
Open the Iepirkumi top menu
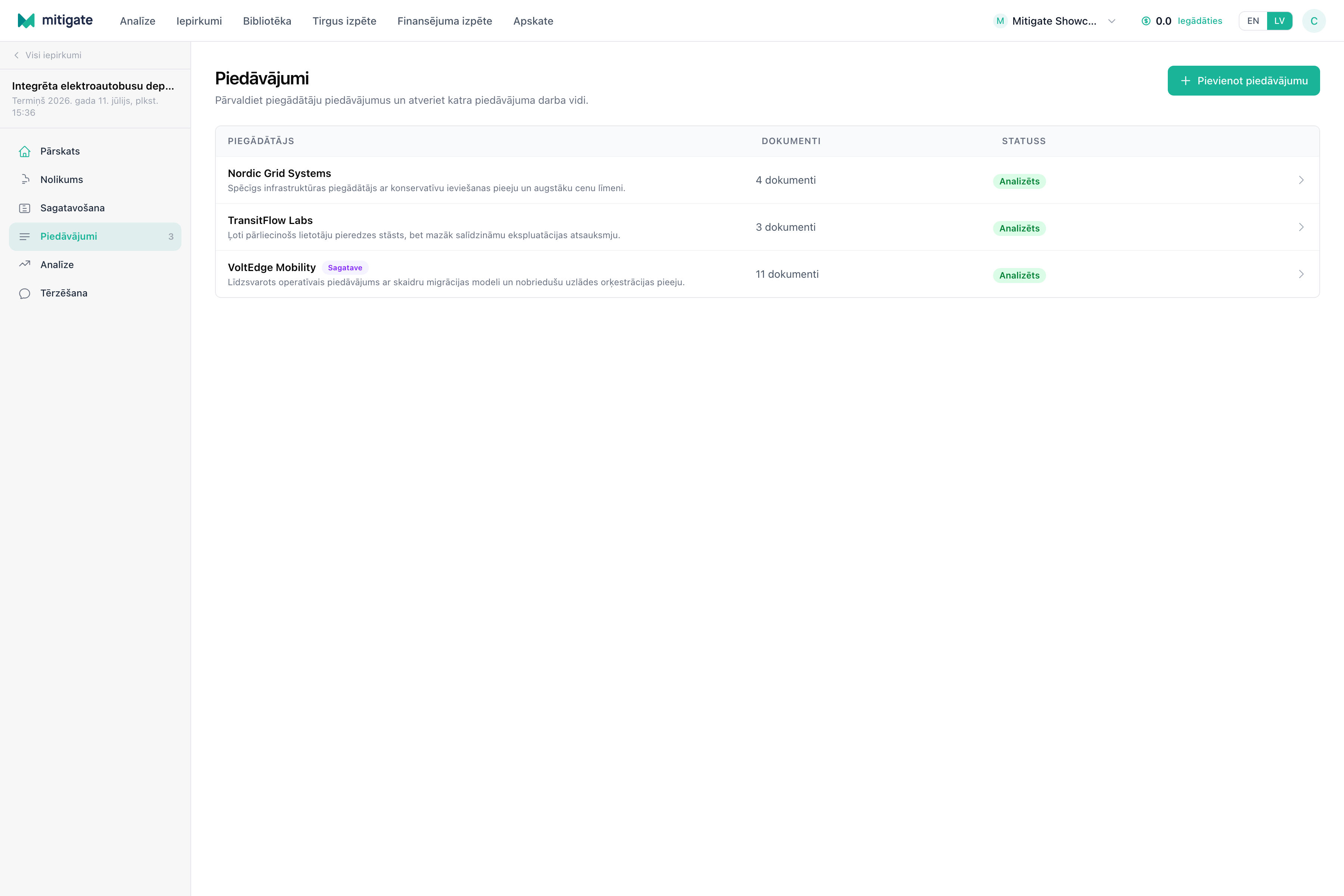(x=199, y=21)
